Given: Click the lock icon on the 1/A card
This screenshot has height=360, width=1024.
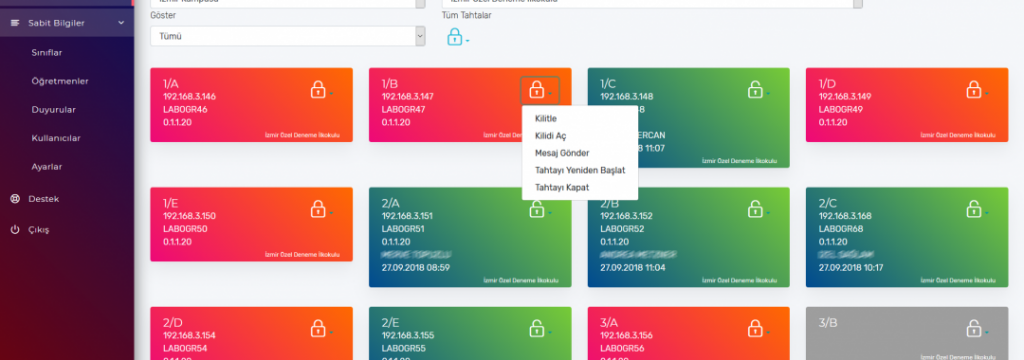Looking at the screenshot, I should pyautogui.click(x=317, y=89).
